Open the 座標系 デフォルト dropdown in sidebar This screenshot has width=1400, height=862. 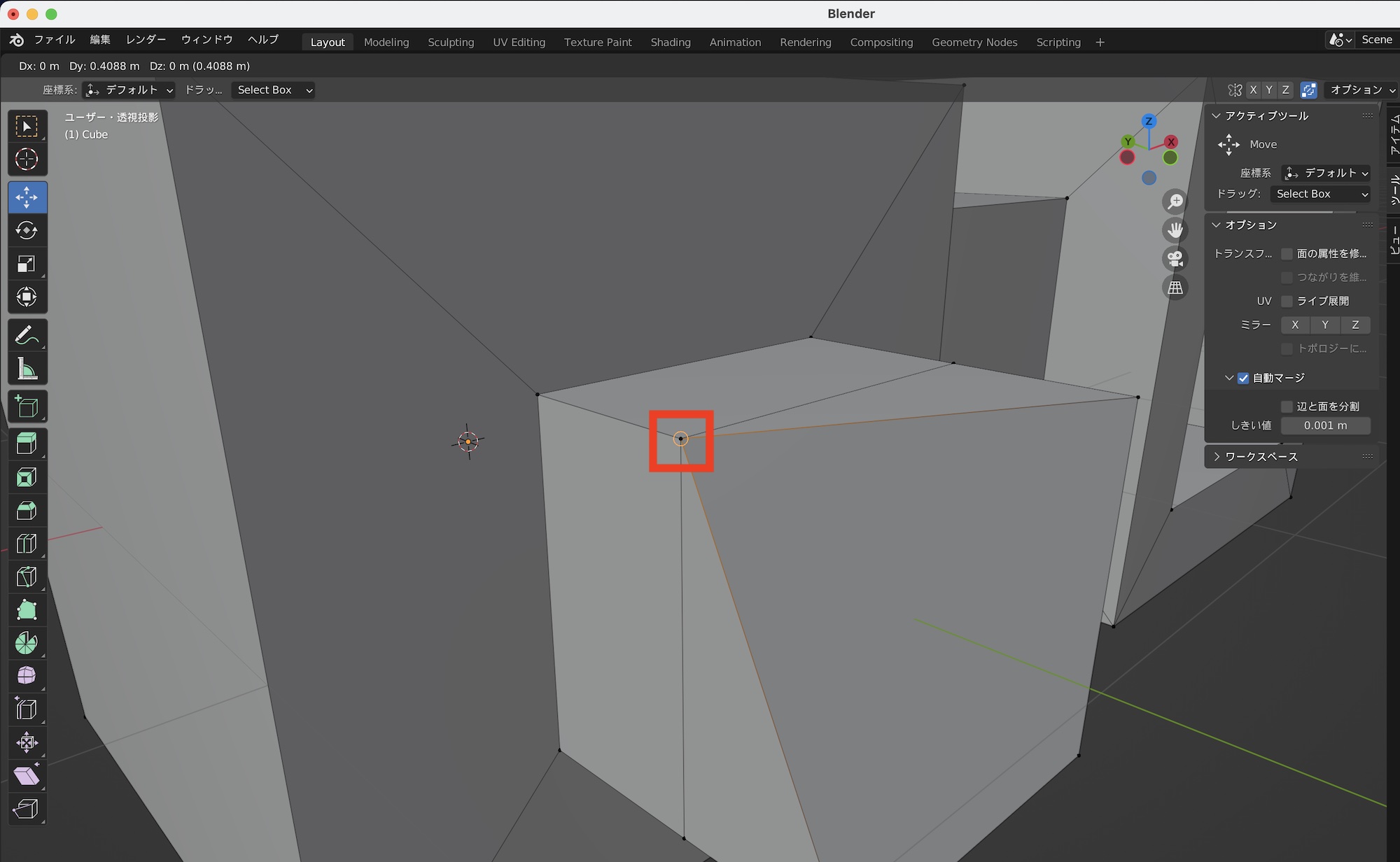(x=1326, y=173)
